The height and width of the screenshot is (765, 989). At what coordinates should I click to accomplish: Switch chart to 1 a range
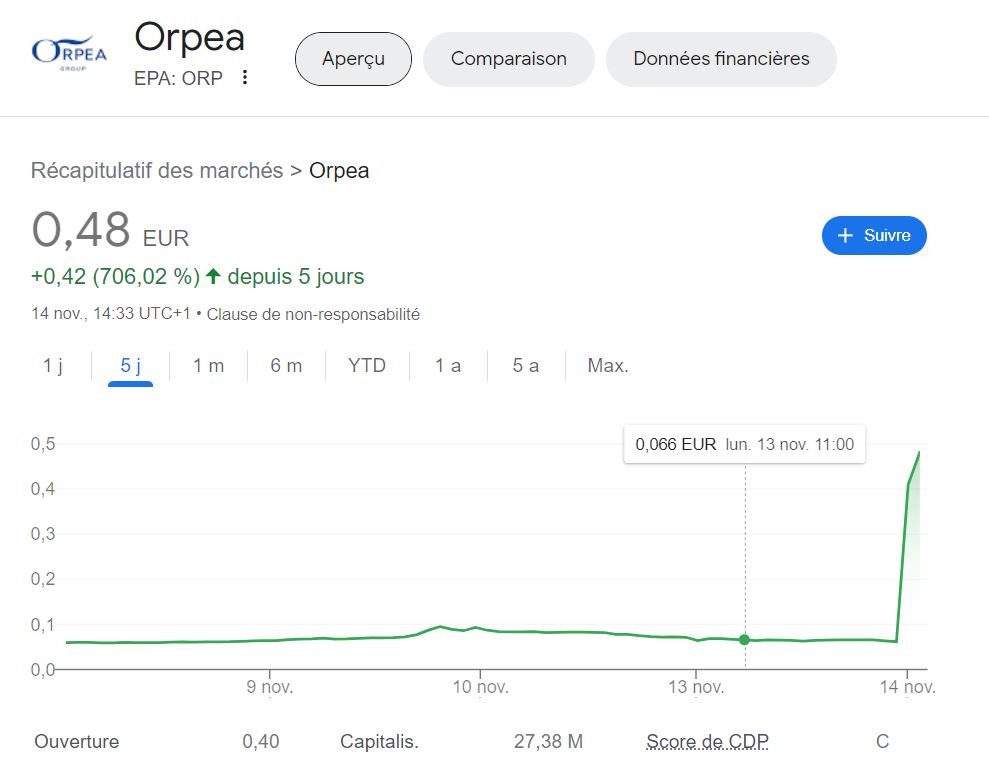448,366
